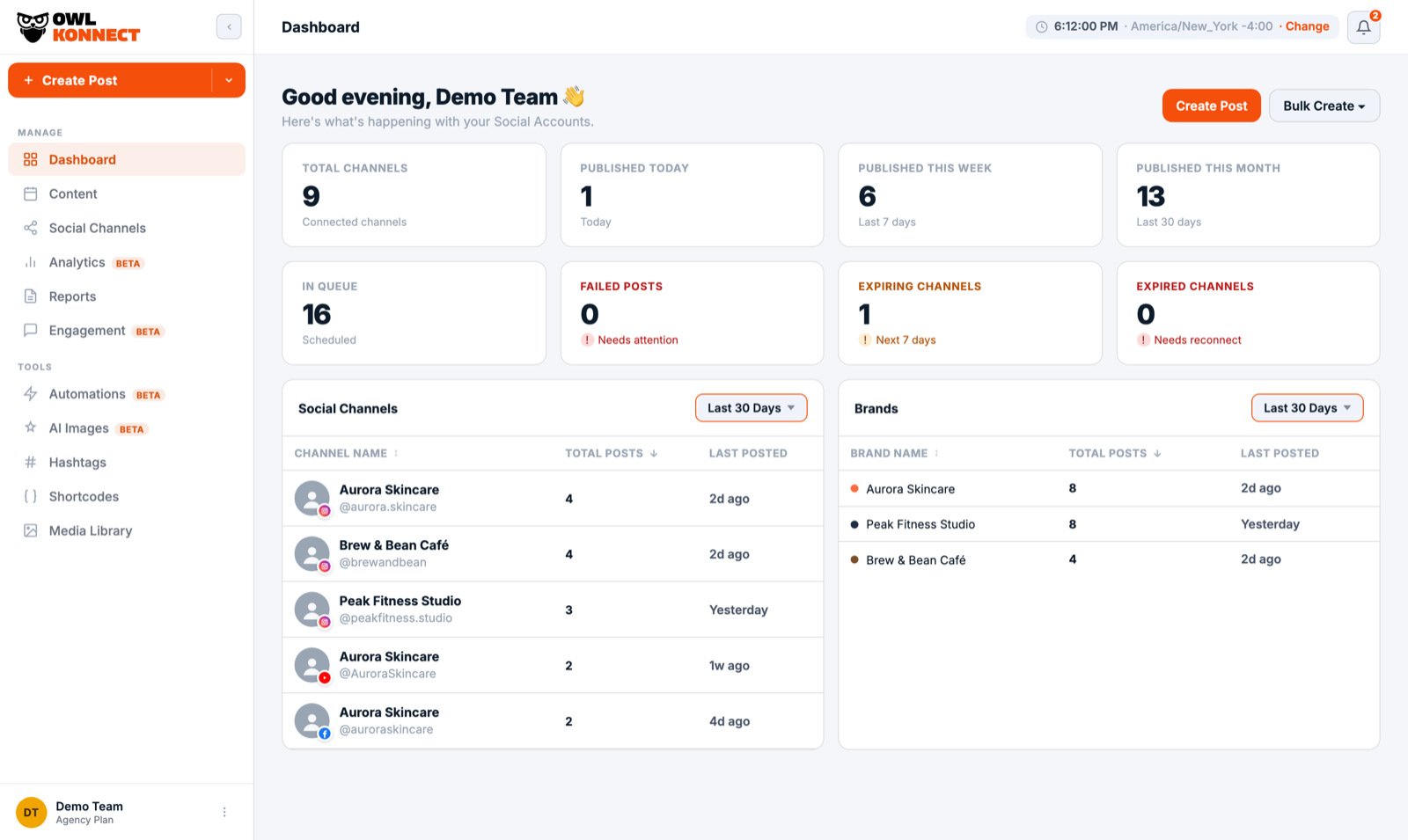The height and width of the screenshot is (840, 1408).
Task: Click the Peak Fitness Studio avatar
Action: pos(312,610)
